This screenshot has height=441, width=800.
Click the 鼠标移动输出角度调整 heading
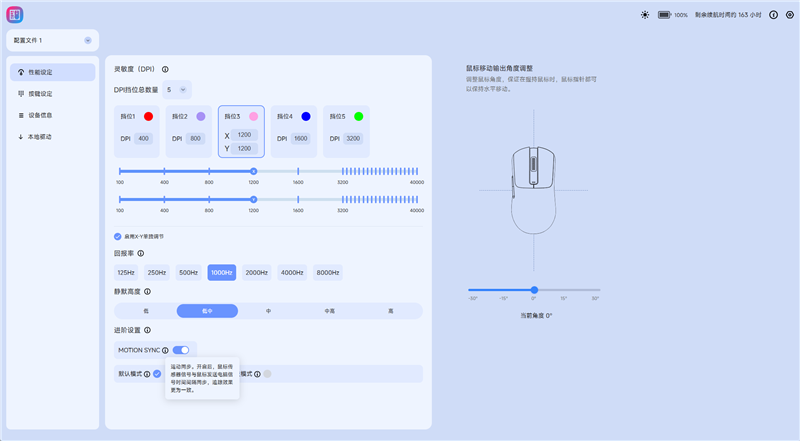[499, 68]
